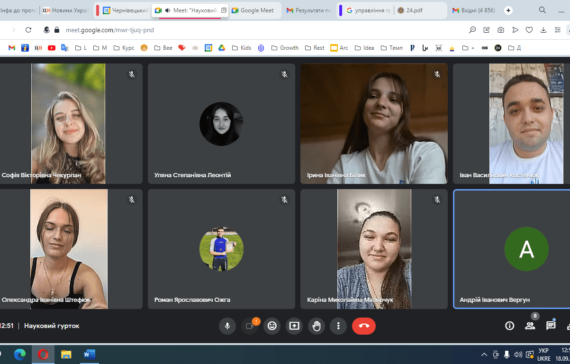Open the Growth bookmarks folder

pyautogui.click(x=285, y=48)
